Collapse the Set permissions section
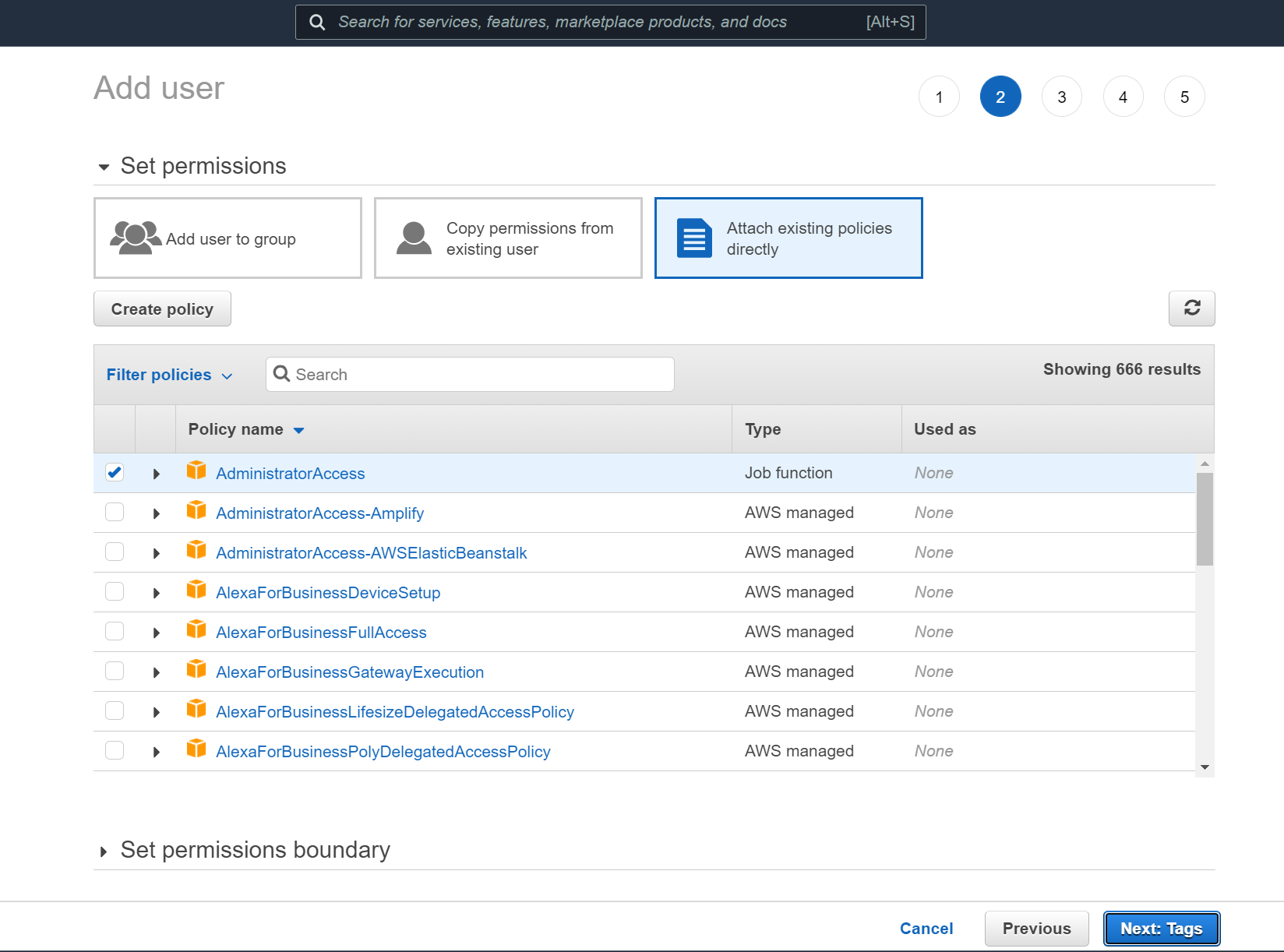The height and width of the screenshot is (952, 1284). tap(104, 167)
